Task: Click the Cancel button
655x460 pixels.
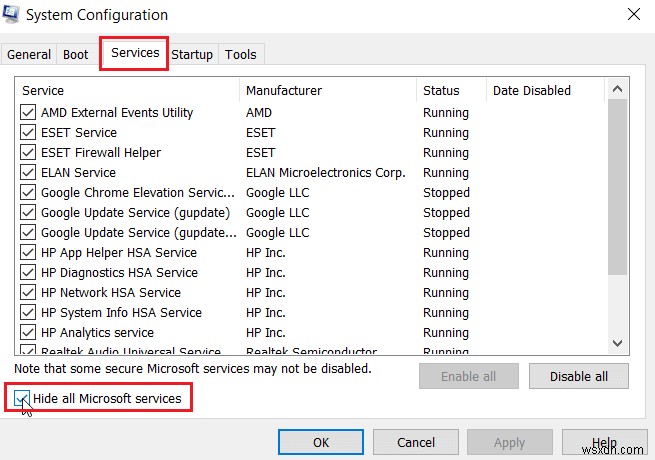Action: (415, 442)
